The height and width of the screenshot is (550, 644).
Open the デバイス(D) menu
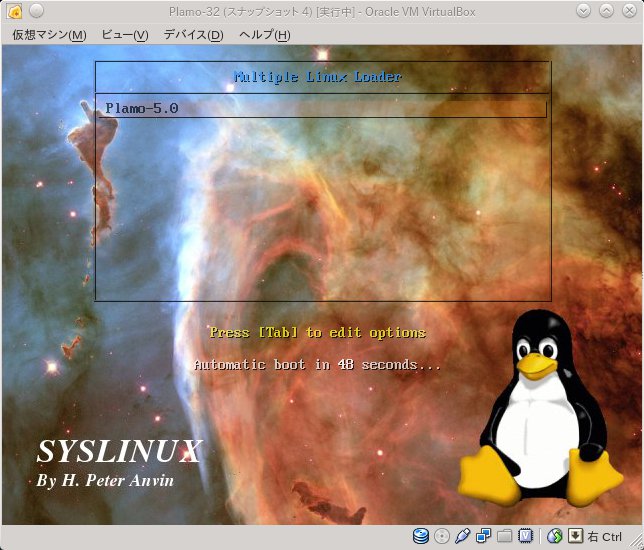[193, 35]
